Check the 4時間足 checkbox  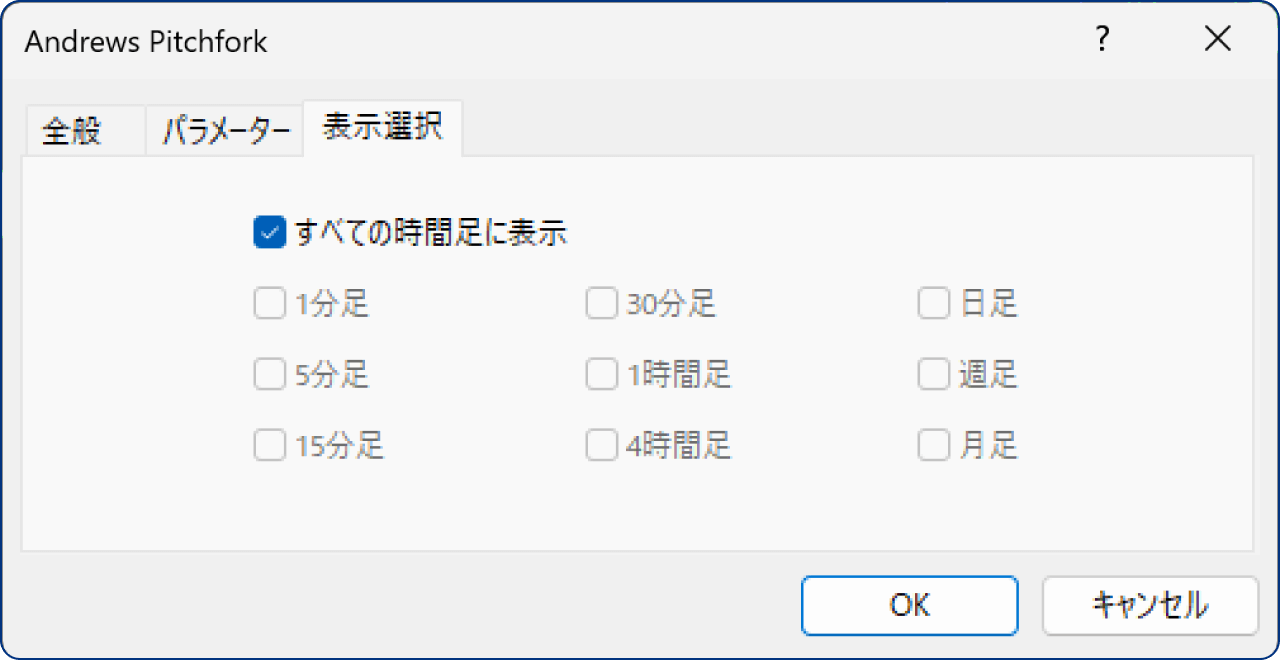point(601,445)
